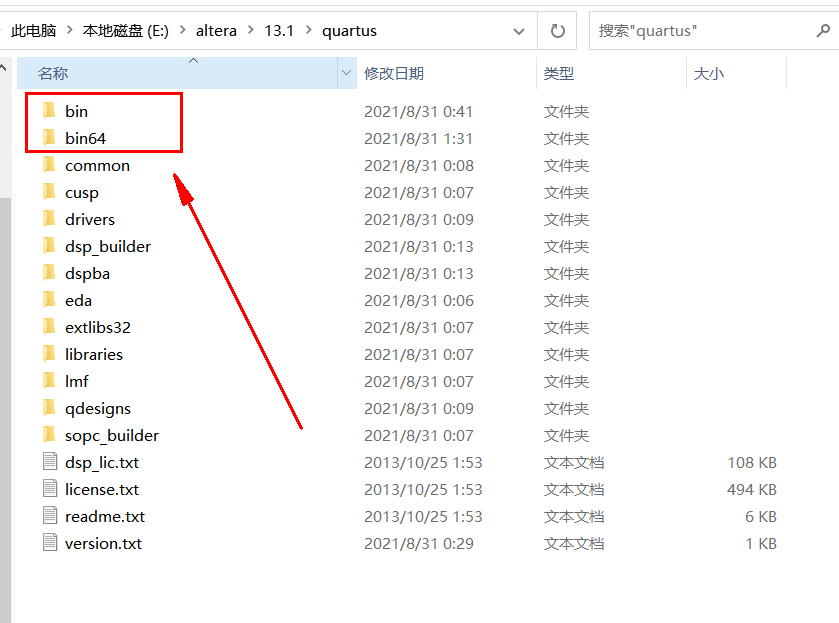Click the refresh icon in address bar
839x623 pixels.
click(556, 30)
